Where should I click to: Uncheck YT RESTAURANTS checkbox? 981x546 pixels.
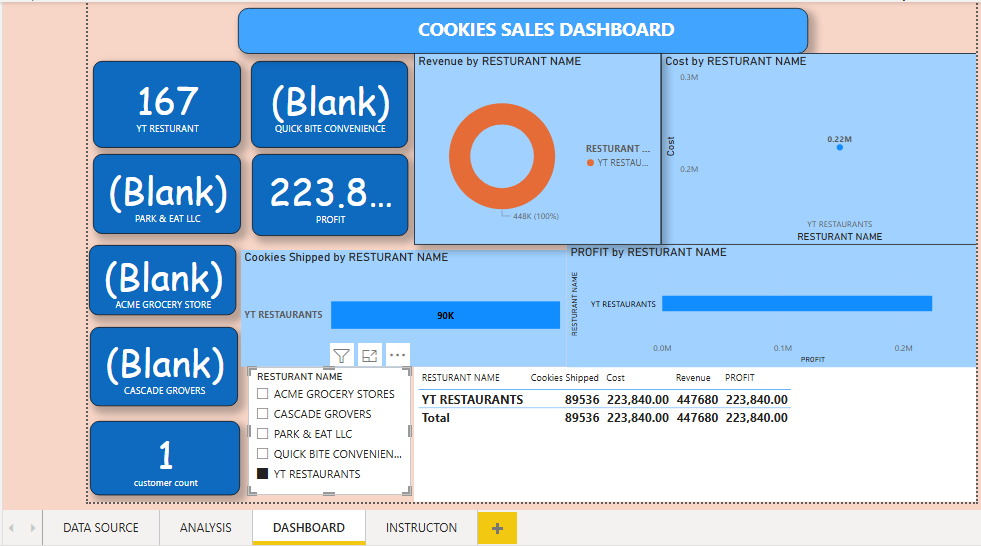click(263, 474)
